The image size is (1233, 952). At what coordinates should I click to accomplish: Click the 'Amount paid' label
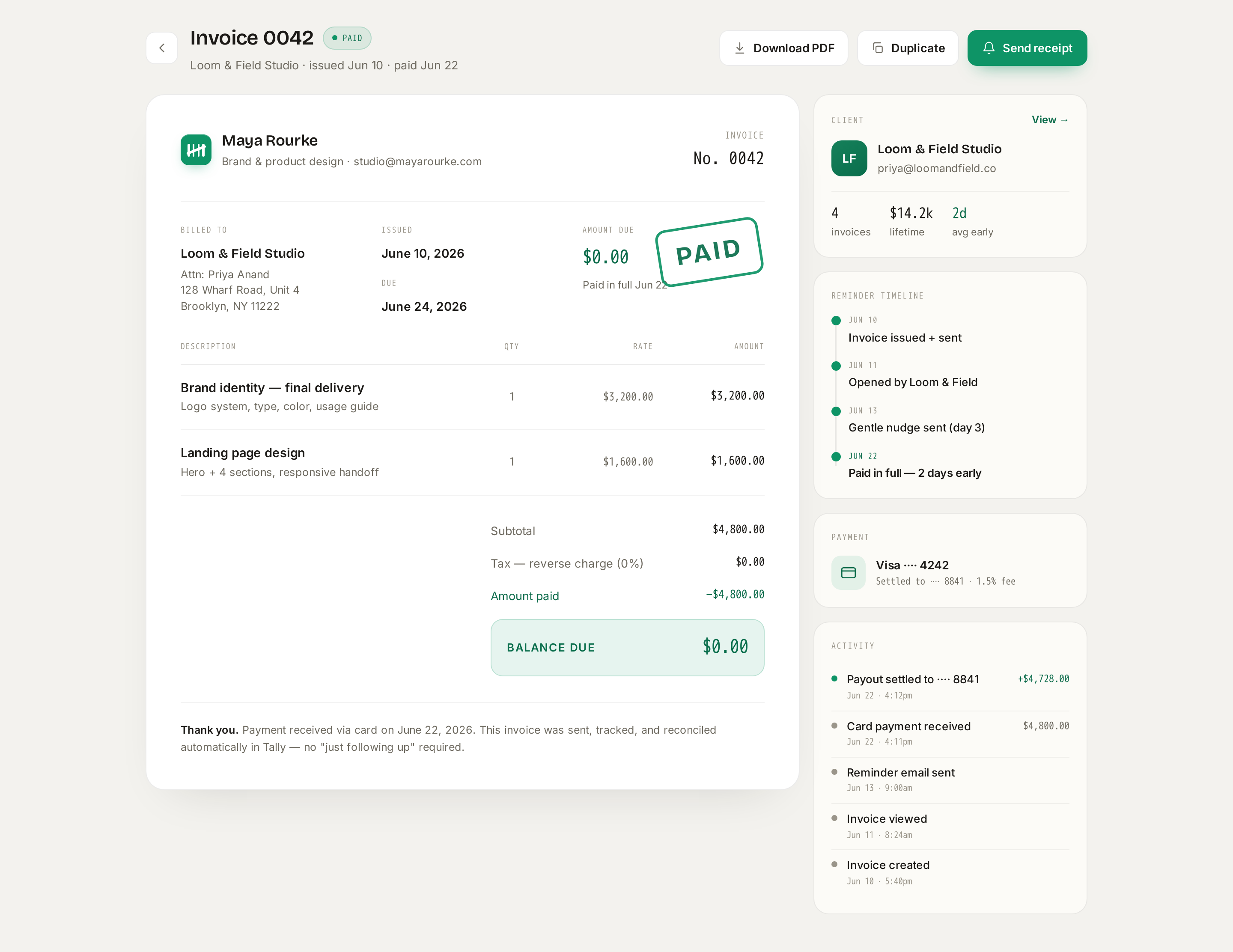tap(525, 596)
